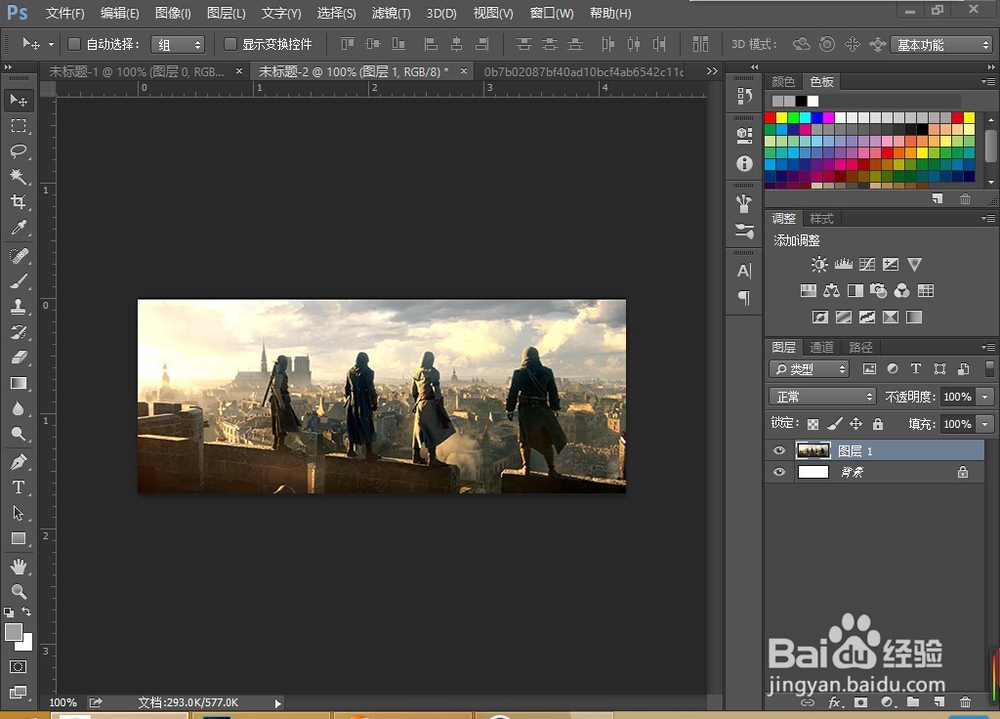Toggle the layer filter switch
The height and width of the screenshot is (719, 1000).
pyautogui.click(x=989, y=368)
